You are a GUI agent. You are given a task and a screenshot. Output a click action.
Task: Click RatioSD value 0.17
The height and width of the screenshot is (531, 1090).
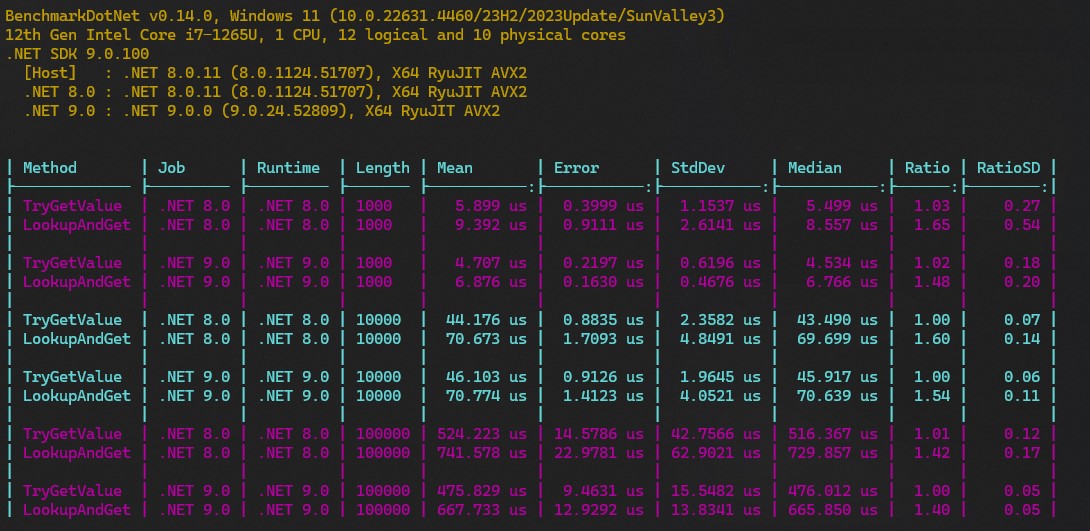[x=1023, y=452]
